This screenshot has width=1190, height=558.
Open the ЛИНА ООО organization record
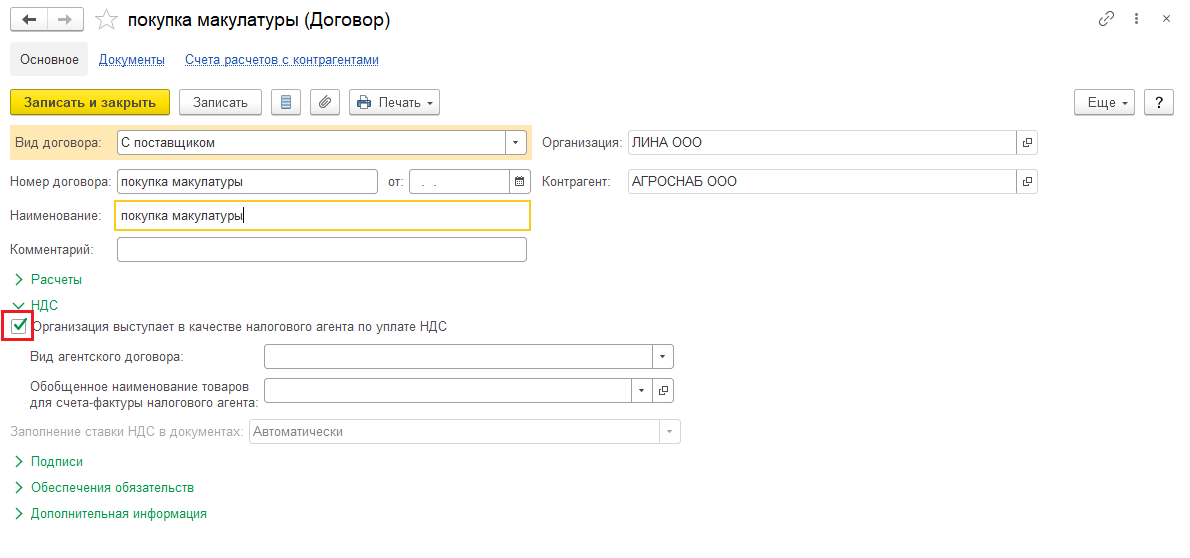(1026, 143)
